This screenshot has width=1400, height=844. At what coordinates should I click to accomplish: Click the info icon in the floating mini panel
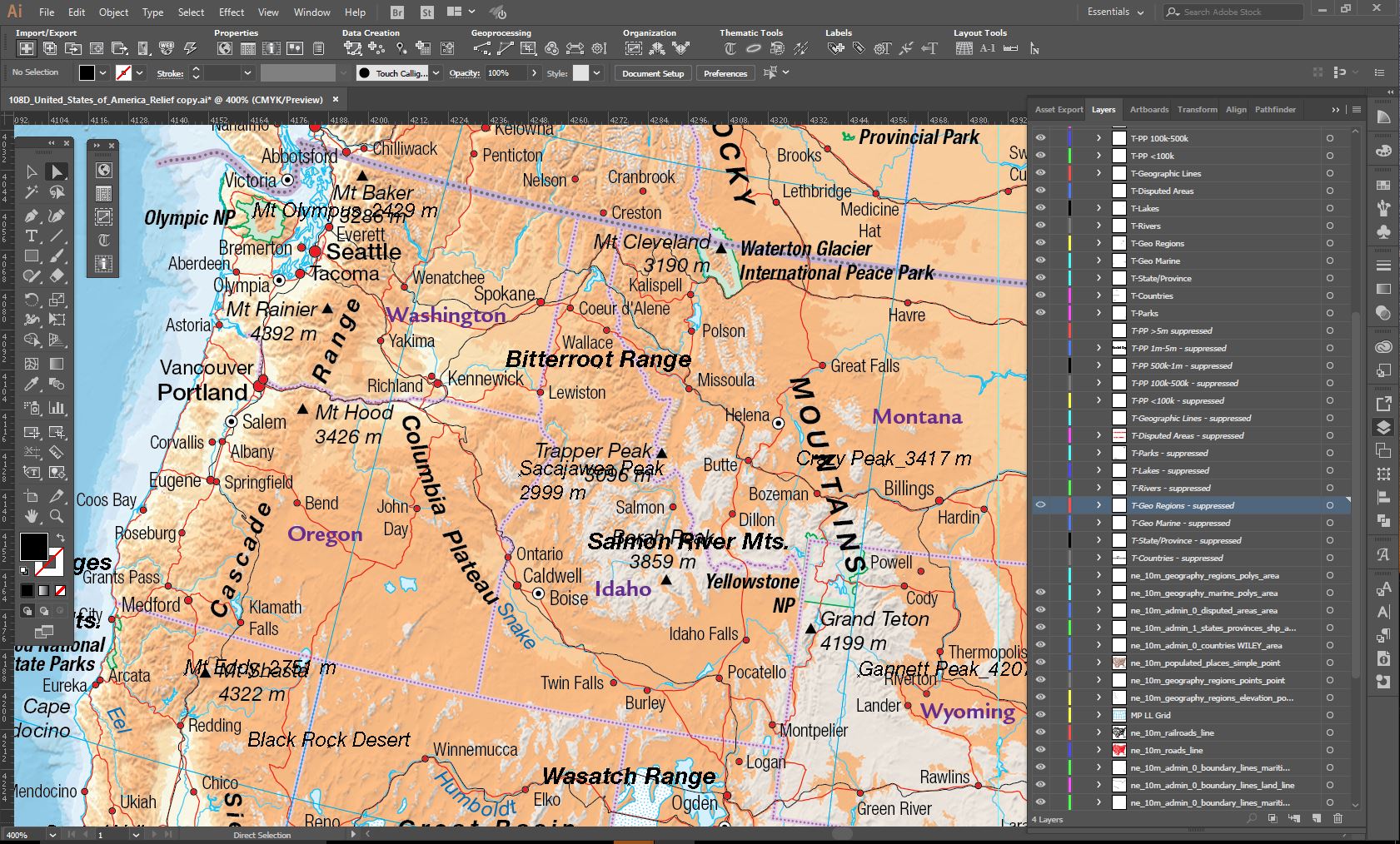[104, 264]
